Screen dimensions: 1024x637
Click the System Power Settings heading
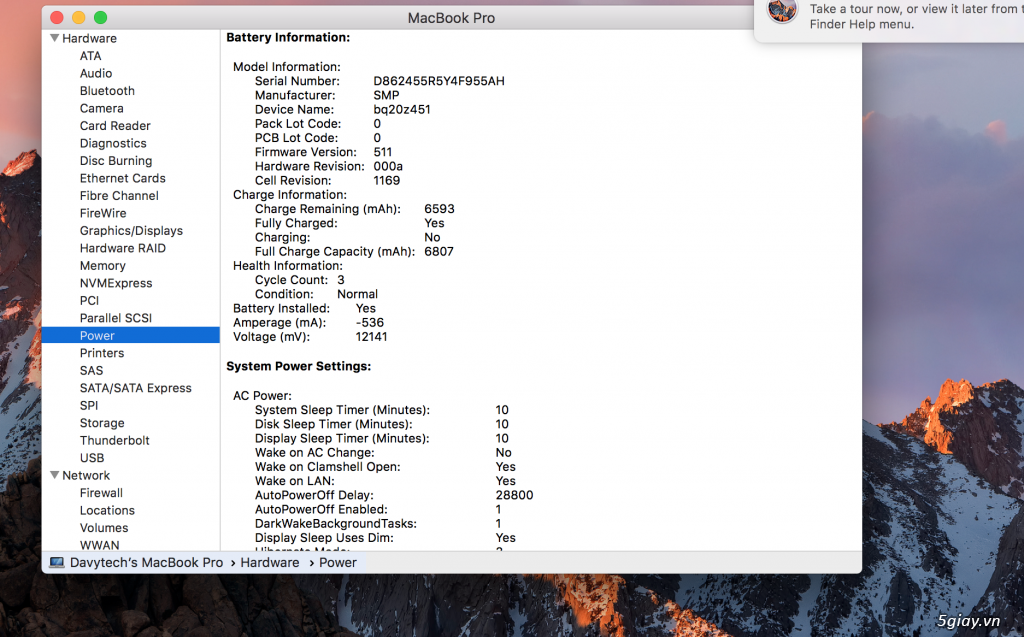point(298,366)
